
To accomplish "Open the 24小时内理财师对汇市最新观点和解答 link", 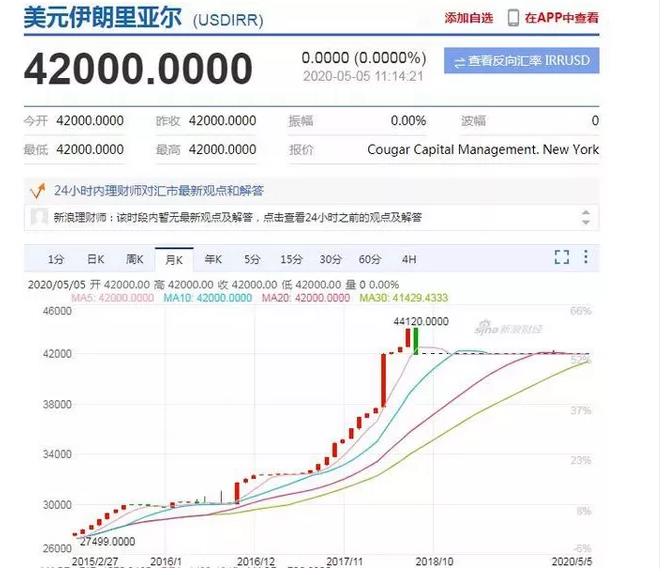I will coord(159,191).
